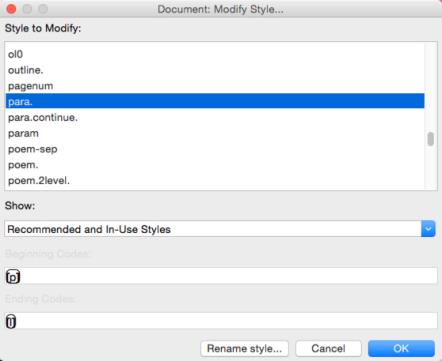Screen dimensions: 442x361
Task: Choose the pagenum style
Action: click(215, 86)
